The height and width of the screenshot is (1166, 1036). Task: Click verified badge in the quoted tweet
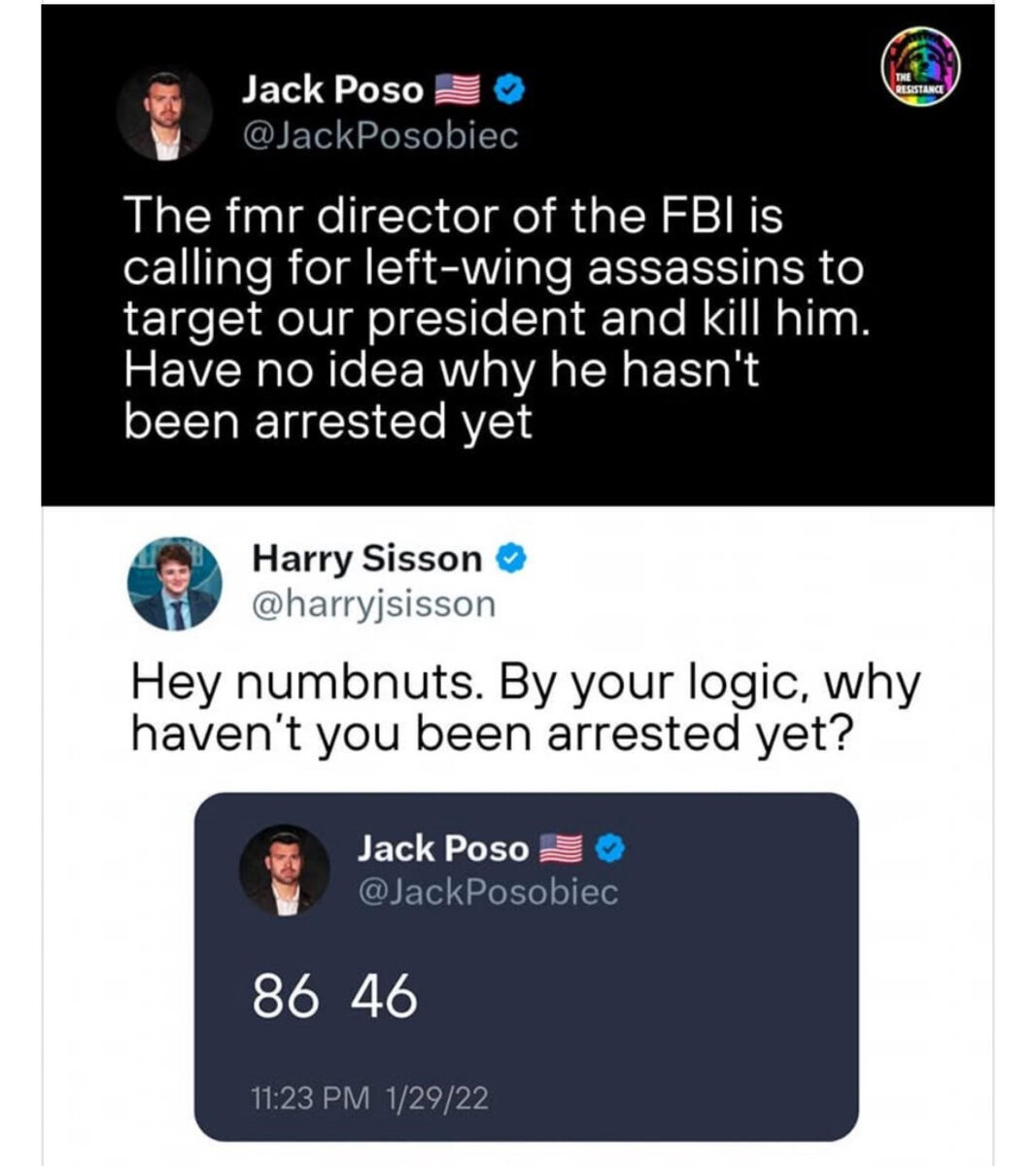(608, 849)
